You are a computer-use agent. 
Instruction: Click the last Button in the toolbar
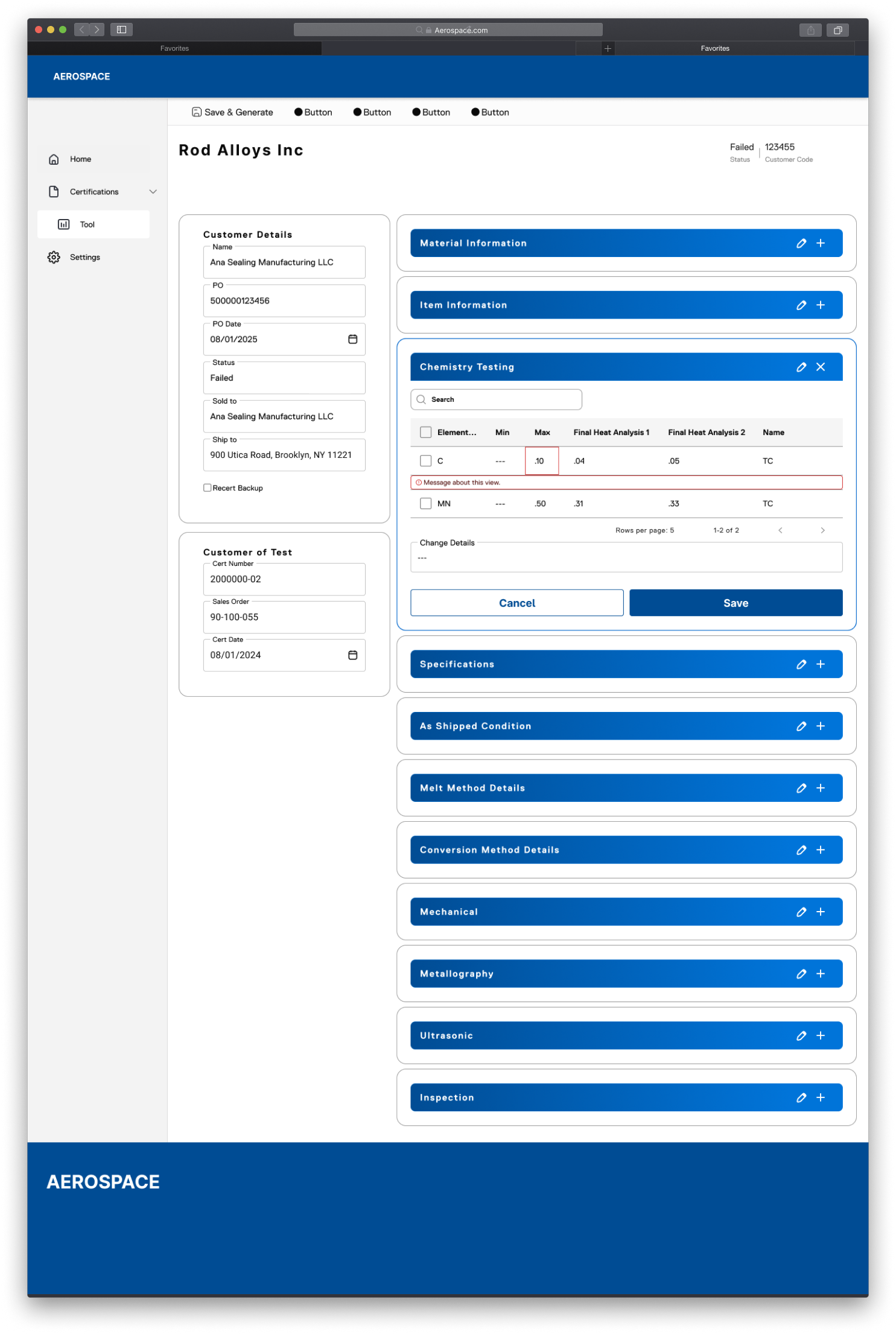(490, 112)
